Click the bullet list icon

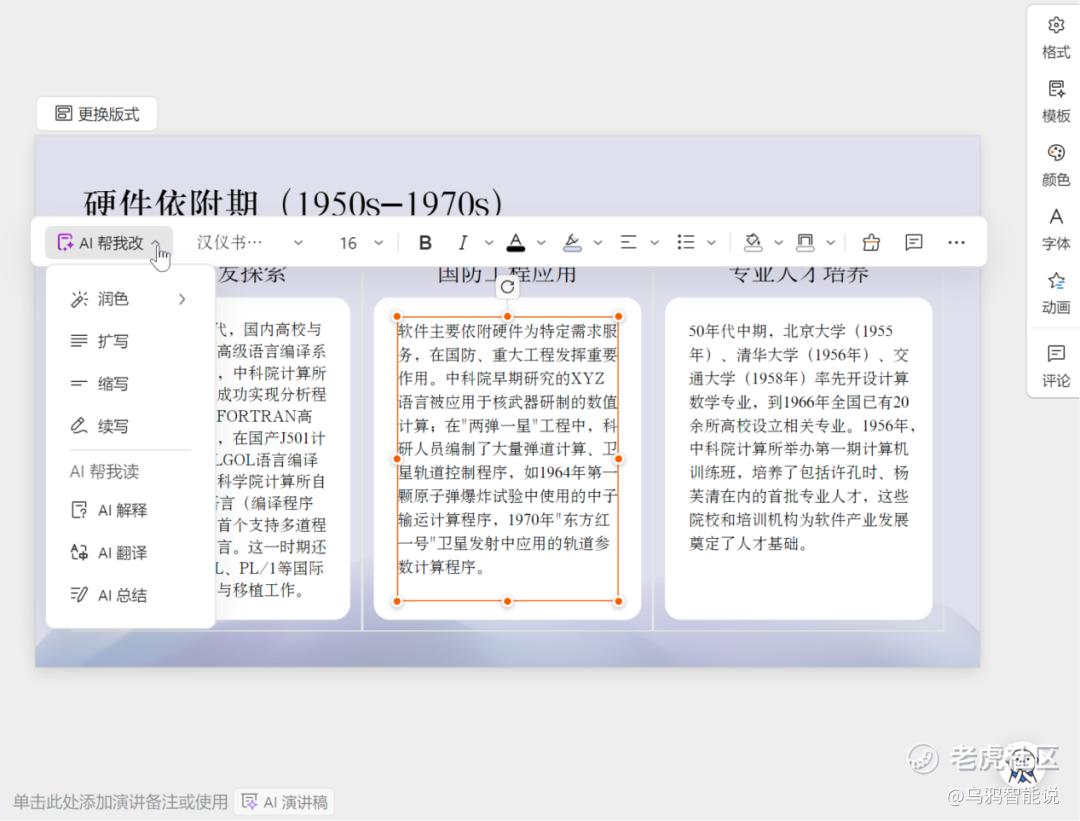tap(685, 242)
